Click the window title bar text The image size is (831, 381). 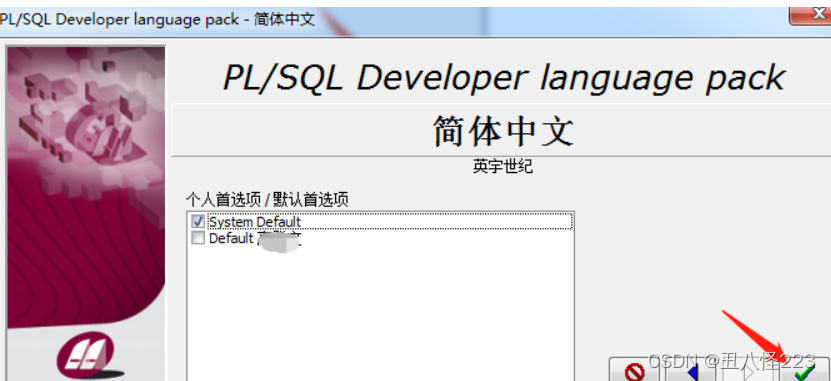tap(157, 20)
